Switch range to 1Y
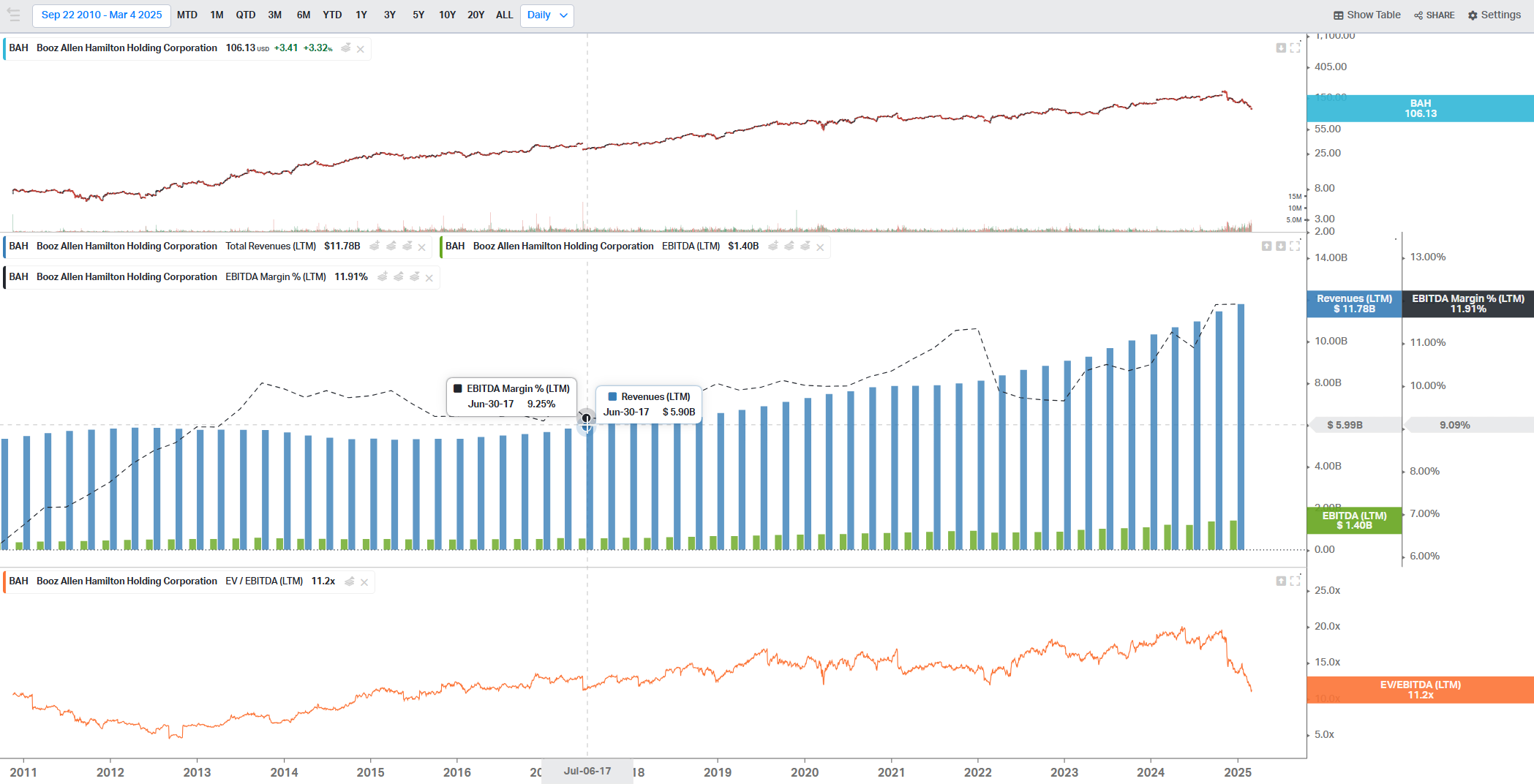 tap(361, 15)
